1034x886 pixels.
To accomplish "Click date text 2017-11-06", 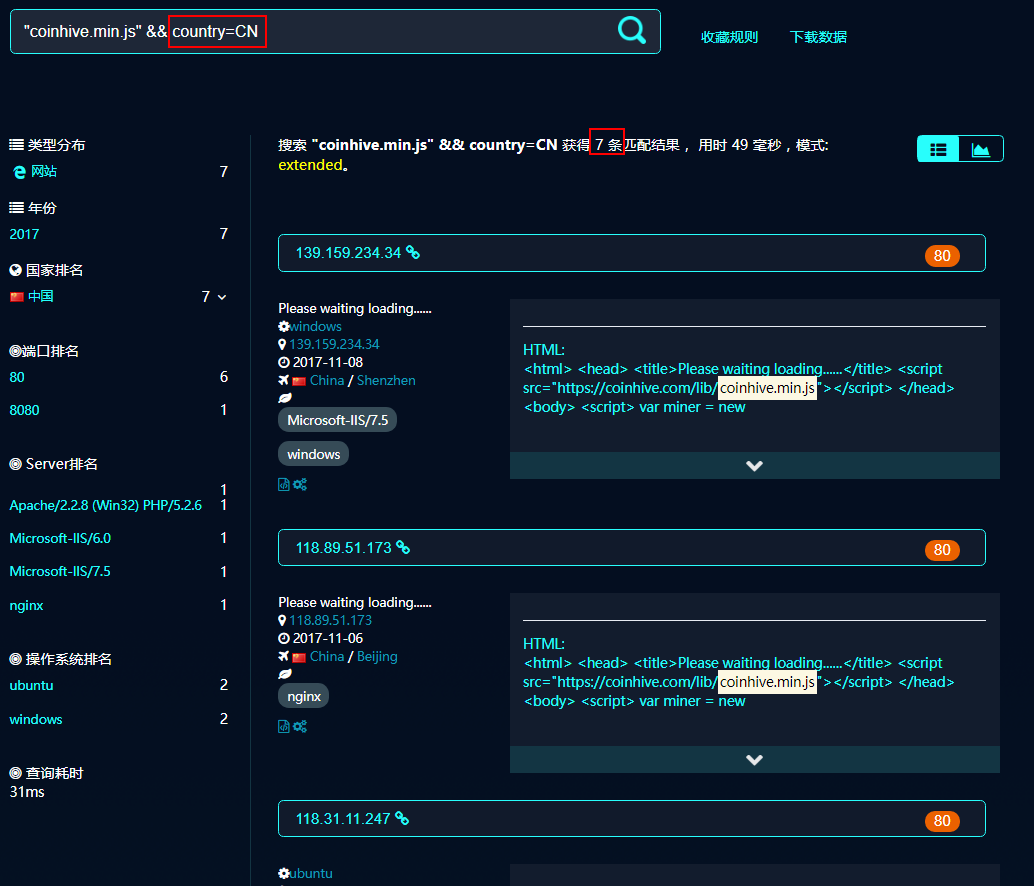I will [x=328, y=638].
